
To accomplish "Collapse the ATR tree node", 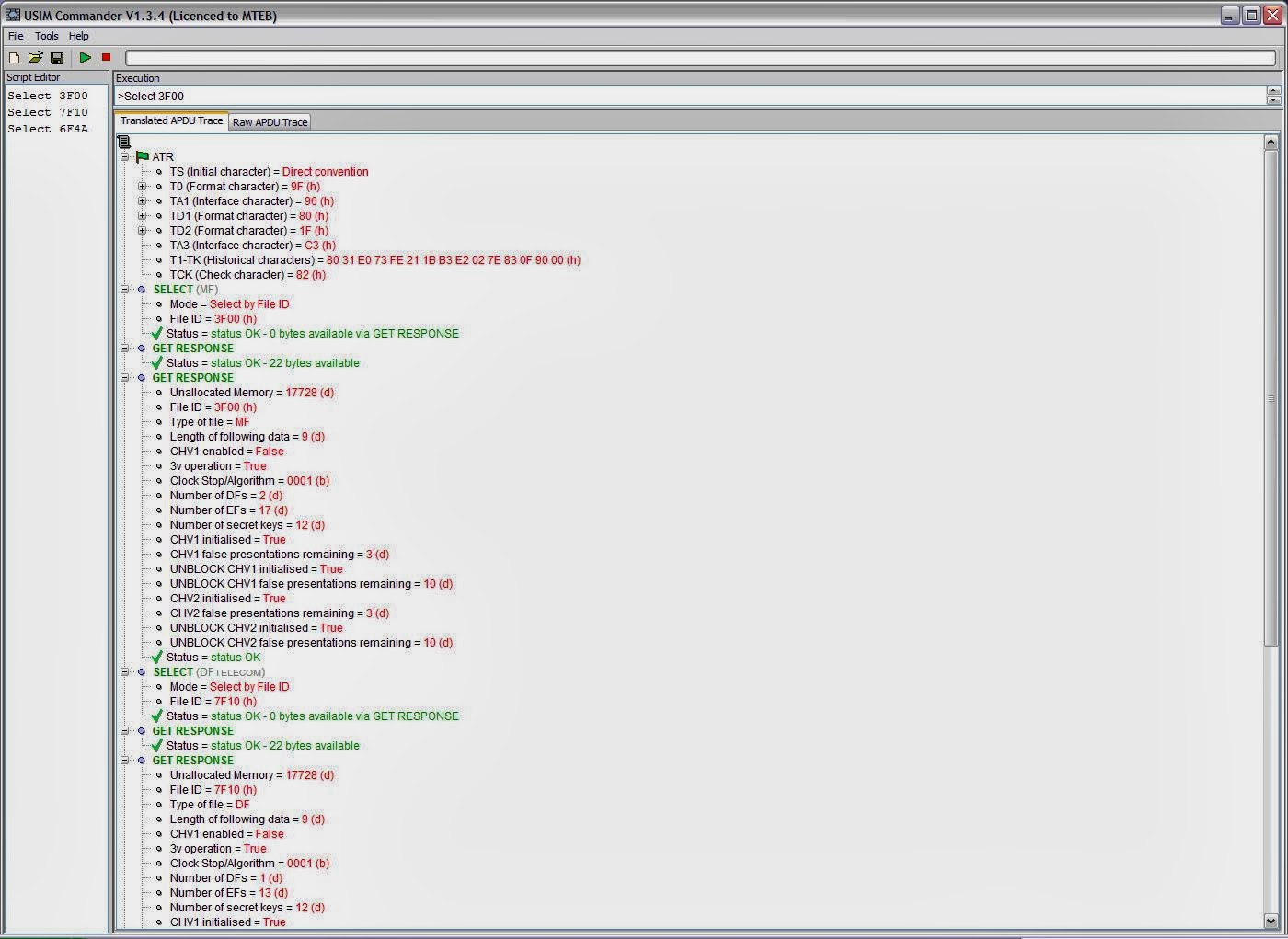I will (125, 157).
